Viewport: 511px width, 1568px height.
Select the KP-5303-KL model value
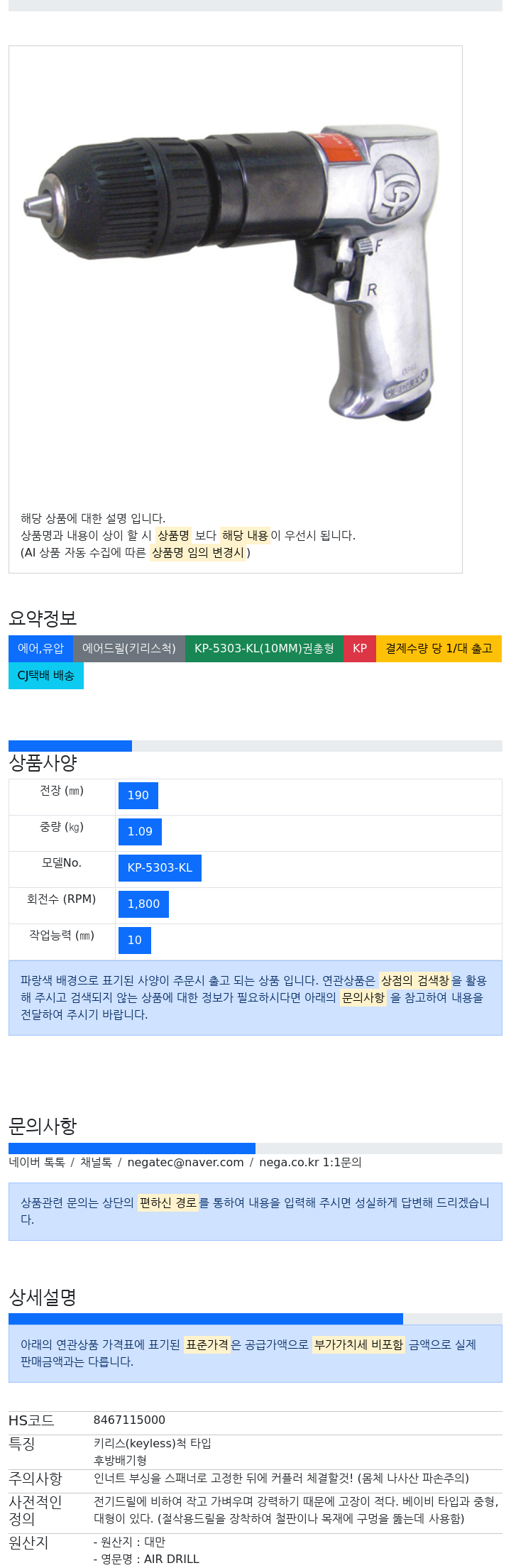pyautogui.click(x=160, y=868)
